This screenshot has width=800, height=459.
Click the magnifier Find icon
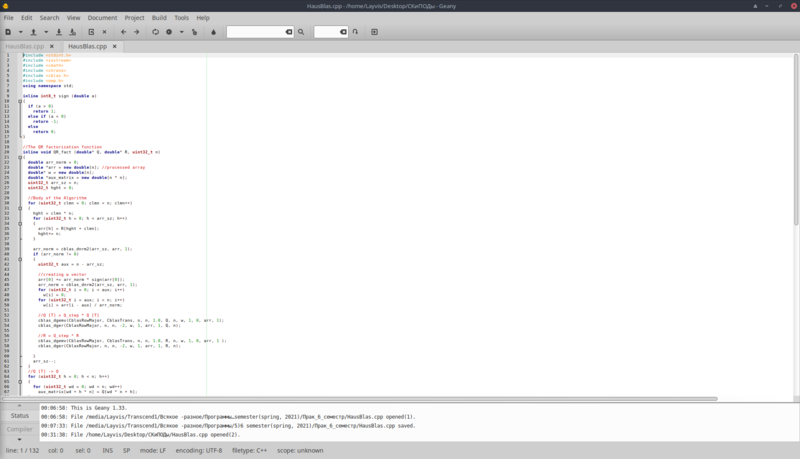pyautogui.click(x=301, y=32)
